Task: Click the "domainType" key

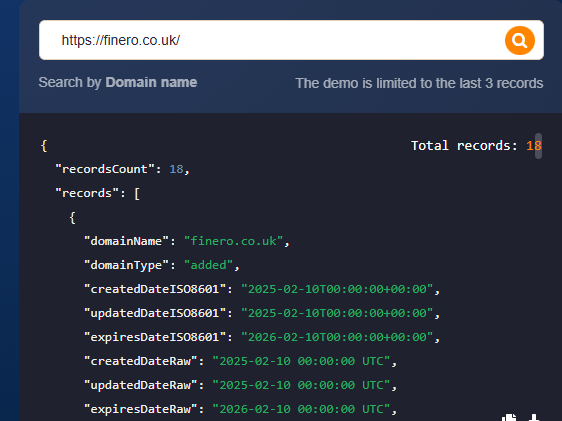Action: point(126,265)
